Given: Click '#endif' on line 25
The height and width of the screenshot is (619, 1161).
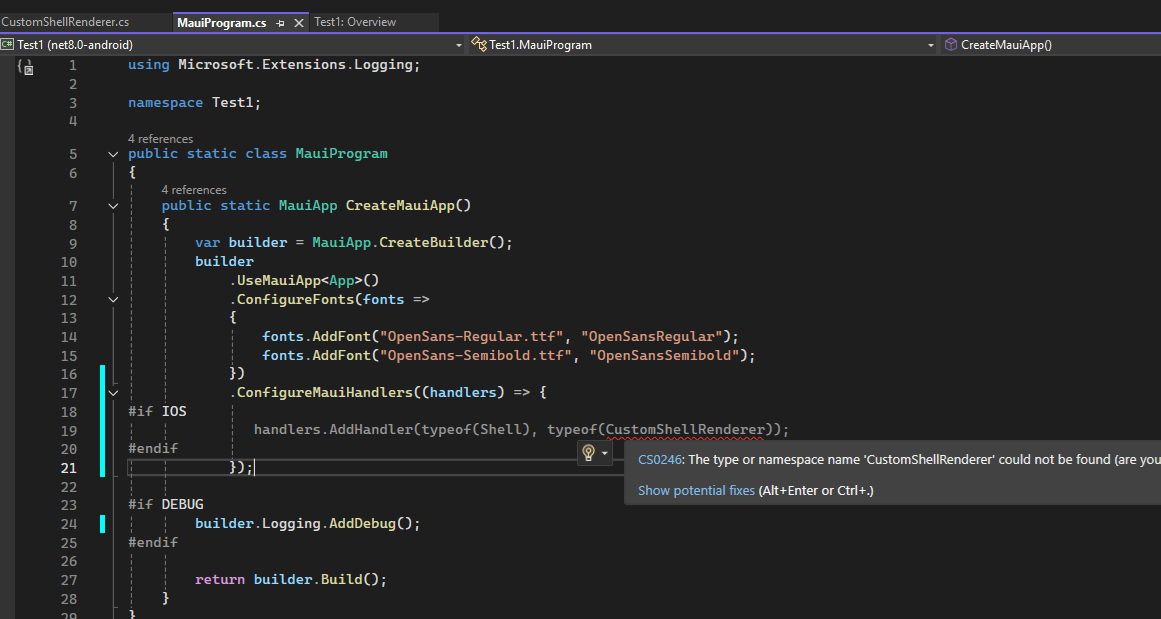Looking at the screenshot, I should (153, 542).
